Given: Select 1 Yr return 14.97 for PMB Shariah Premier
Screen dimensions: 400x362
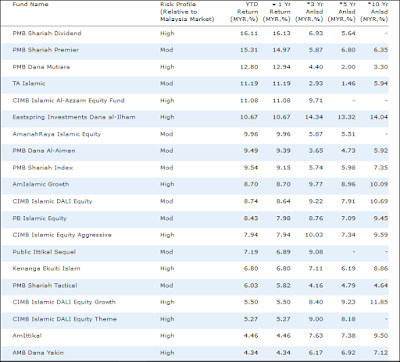Looking at the screenshot, I should 281,50.
